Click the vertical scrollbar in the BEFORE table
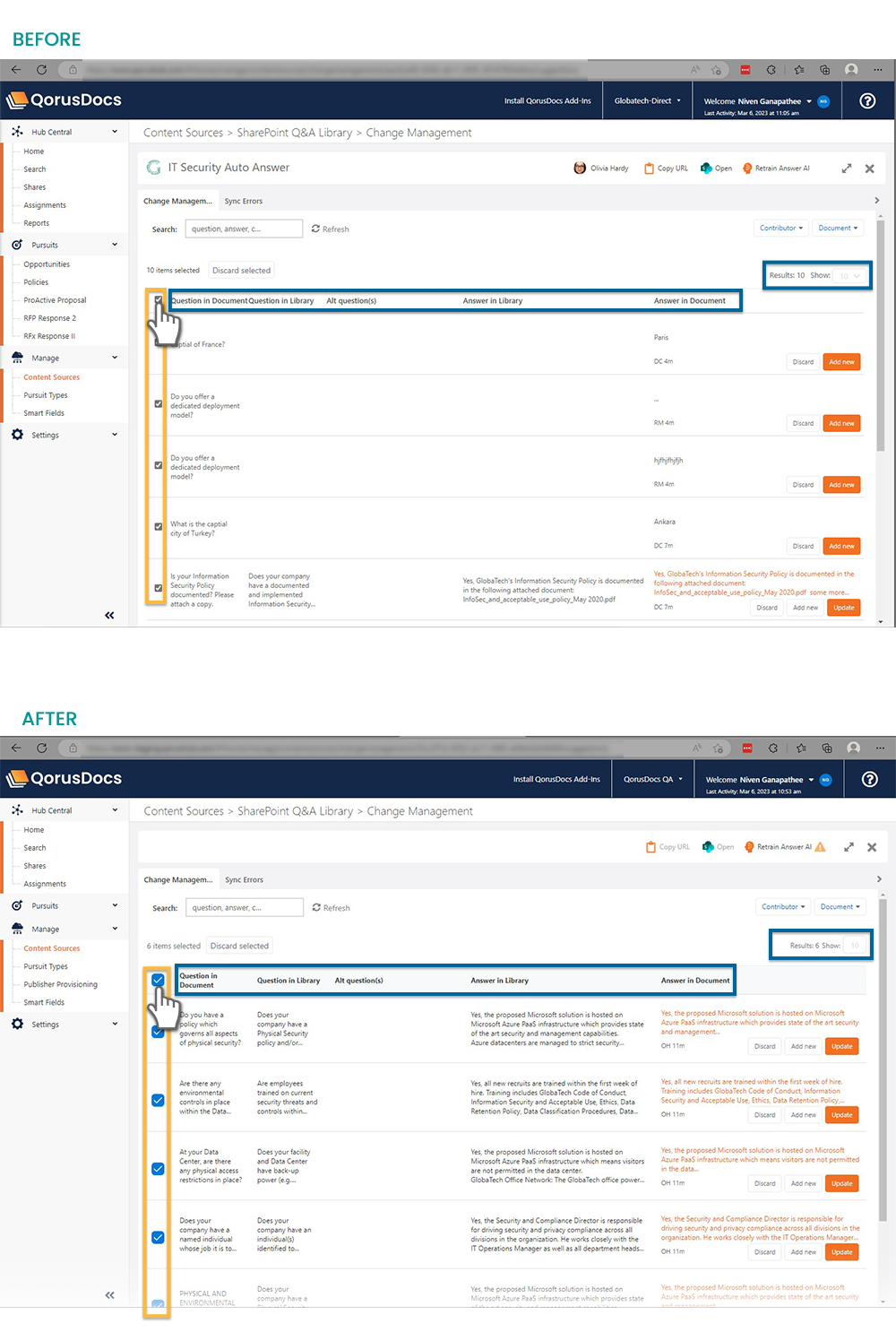 click(881, 336)
